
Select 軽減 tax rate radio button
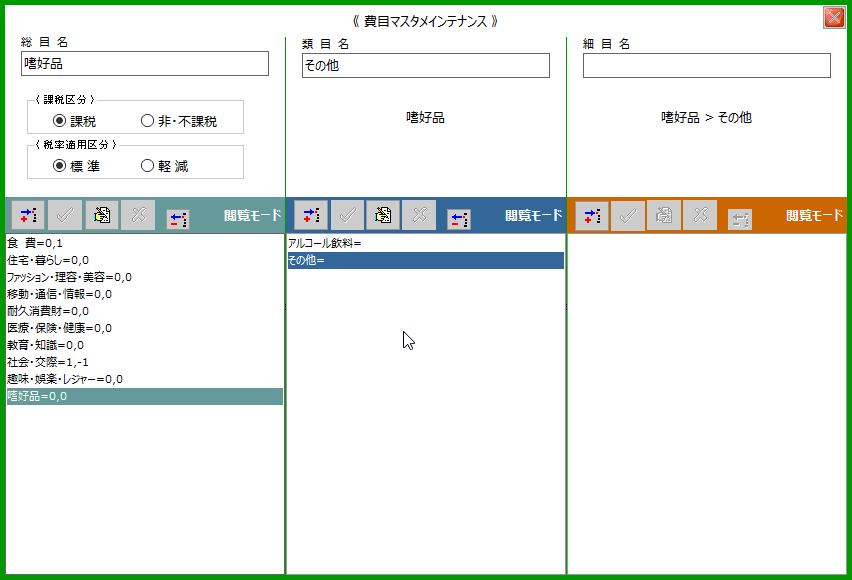165,166
